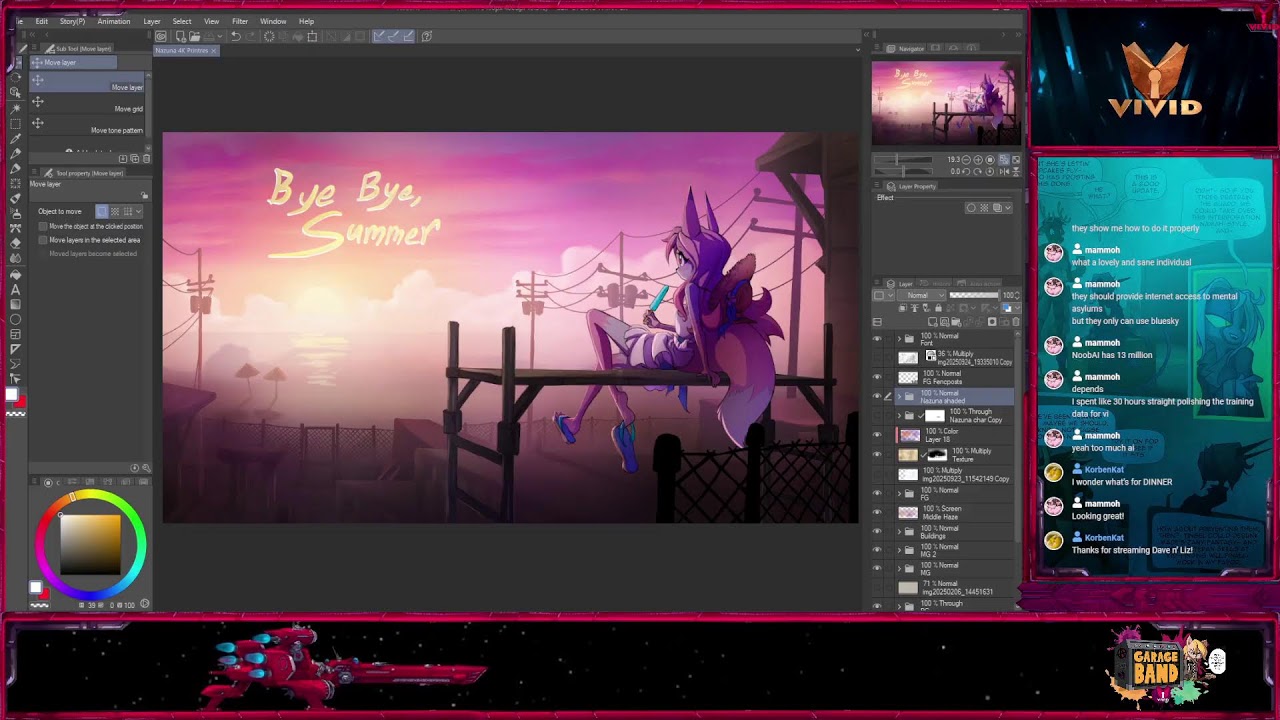Image resolution: width=1280 pixels, height=720 pixels.
Task: Select the Eyedropper tool in toolbar
Action: pos(15,138)
